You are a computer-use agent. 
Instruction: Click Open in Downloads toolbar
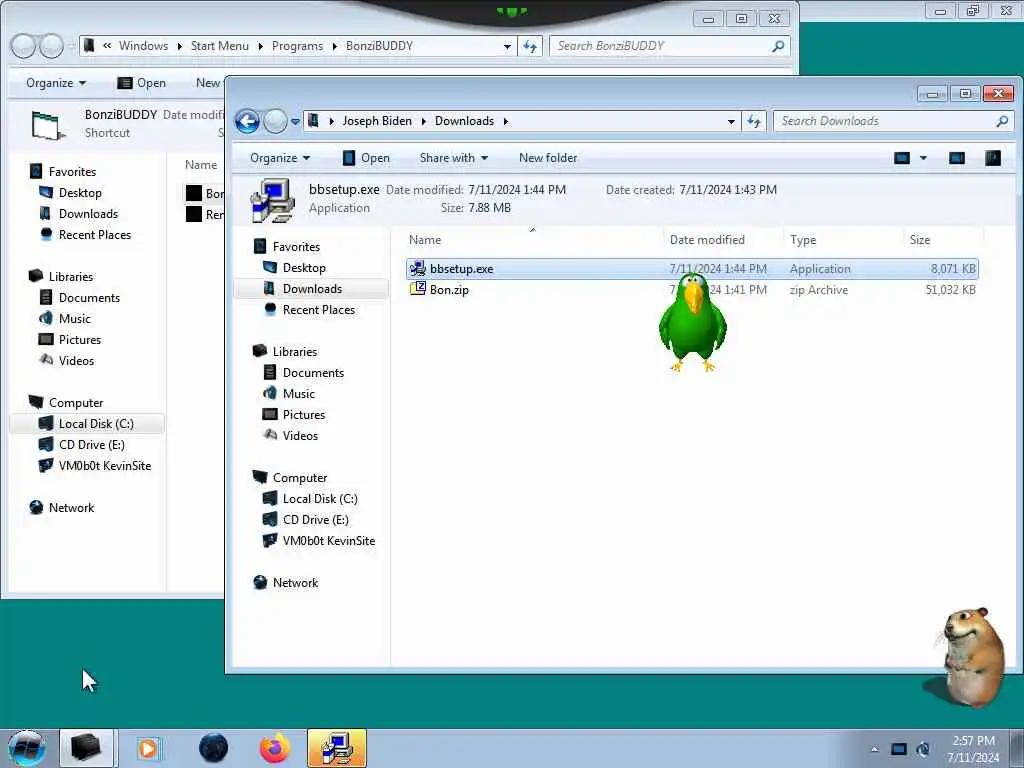coord(366,158)
